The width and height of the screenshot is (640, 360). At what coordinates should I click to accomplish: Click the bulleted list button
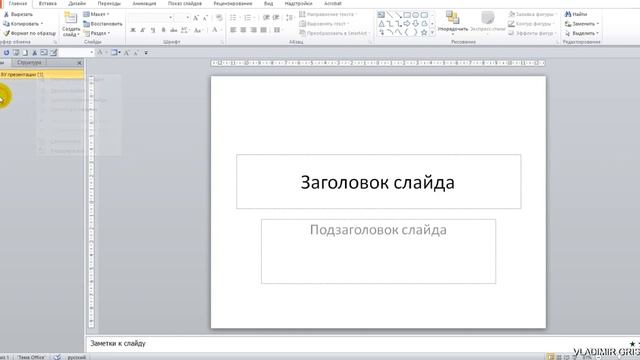coord(233,18)
